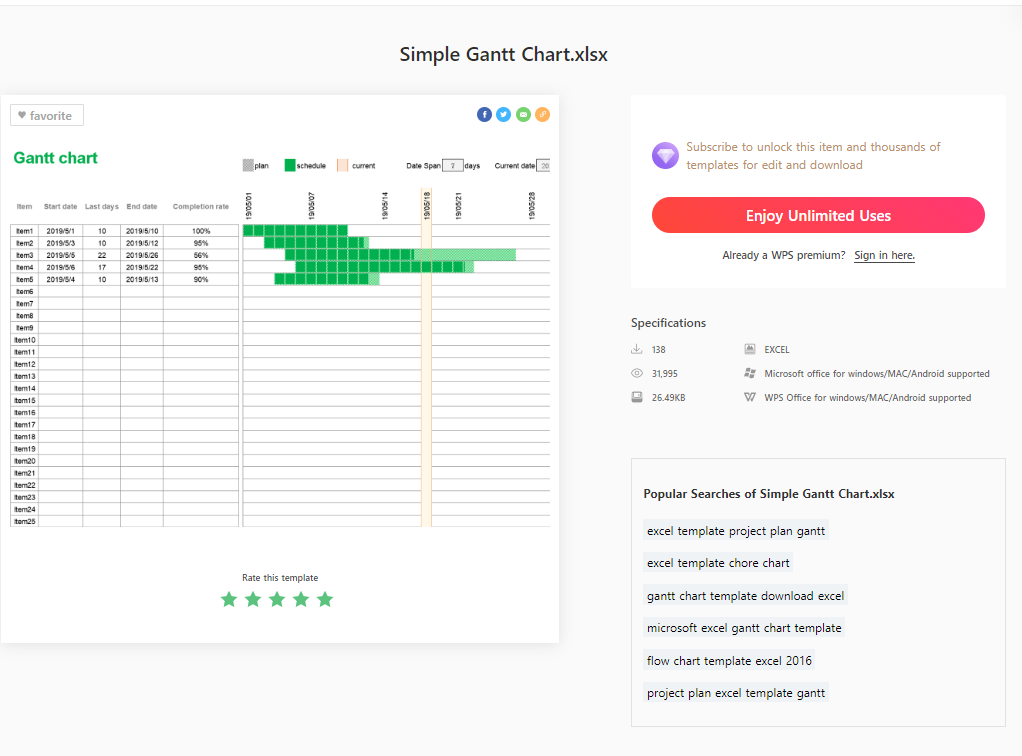
Task: Select search 'excel template chore chart'
Action: click(717, 563)
